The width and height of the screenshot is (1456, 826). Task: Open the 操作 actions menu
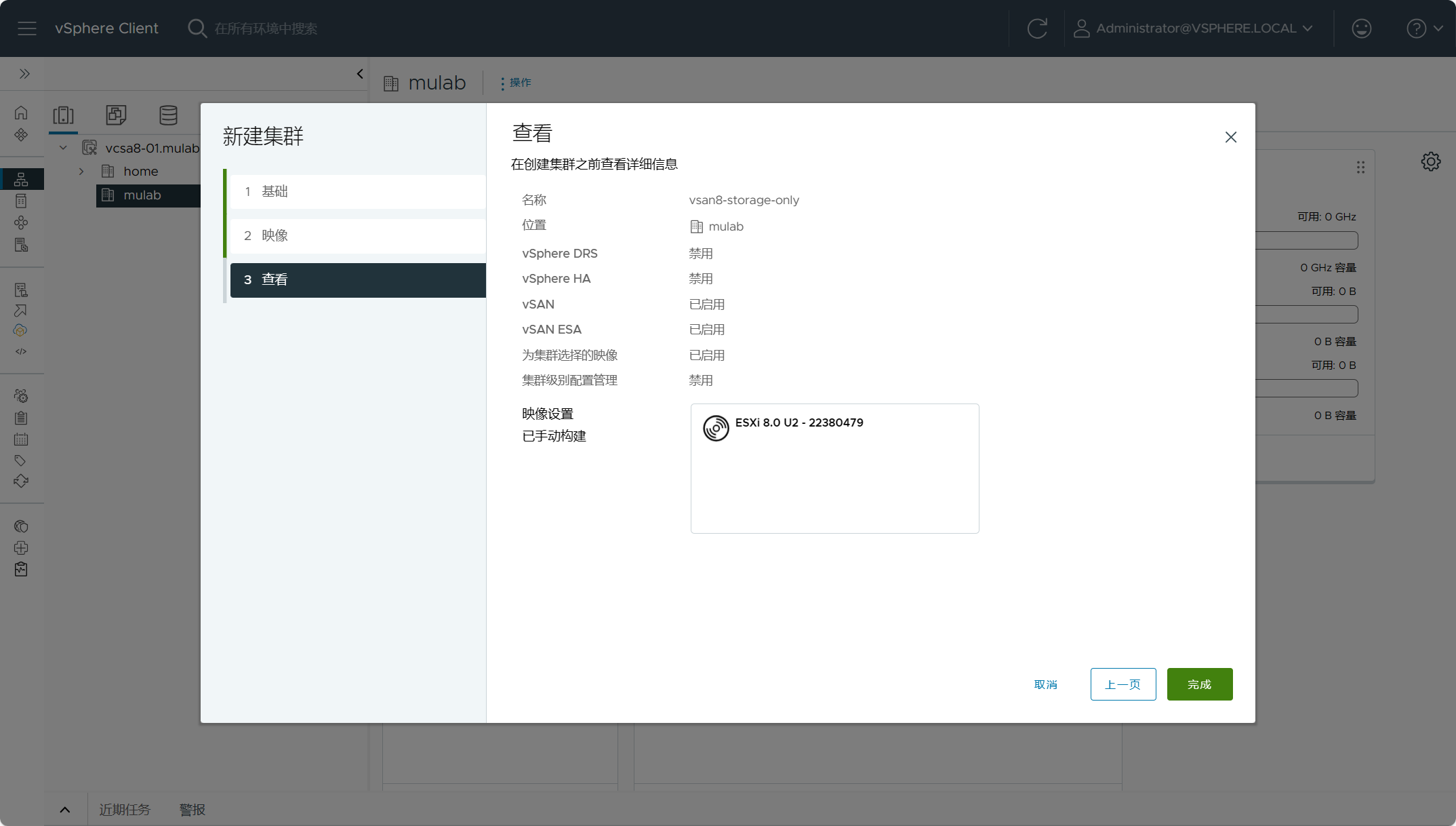(516, 83)
